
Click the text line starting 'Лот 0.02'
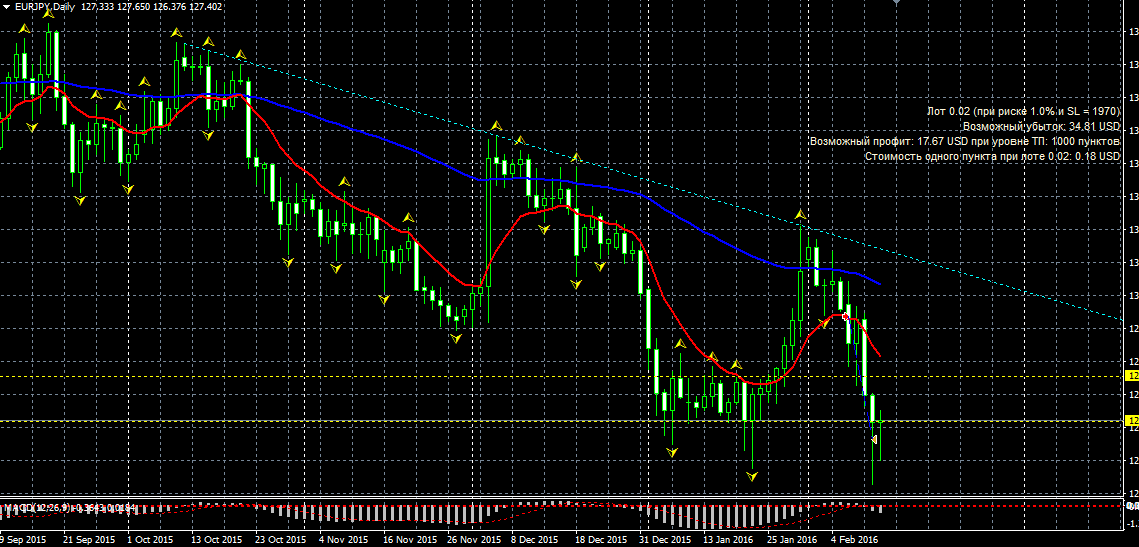pyautogui.click(x=1024, y=111)
